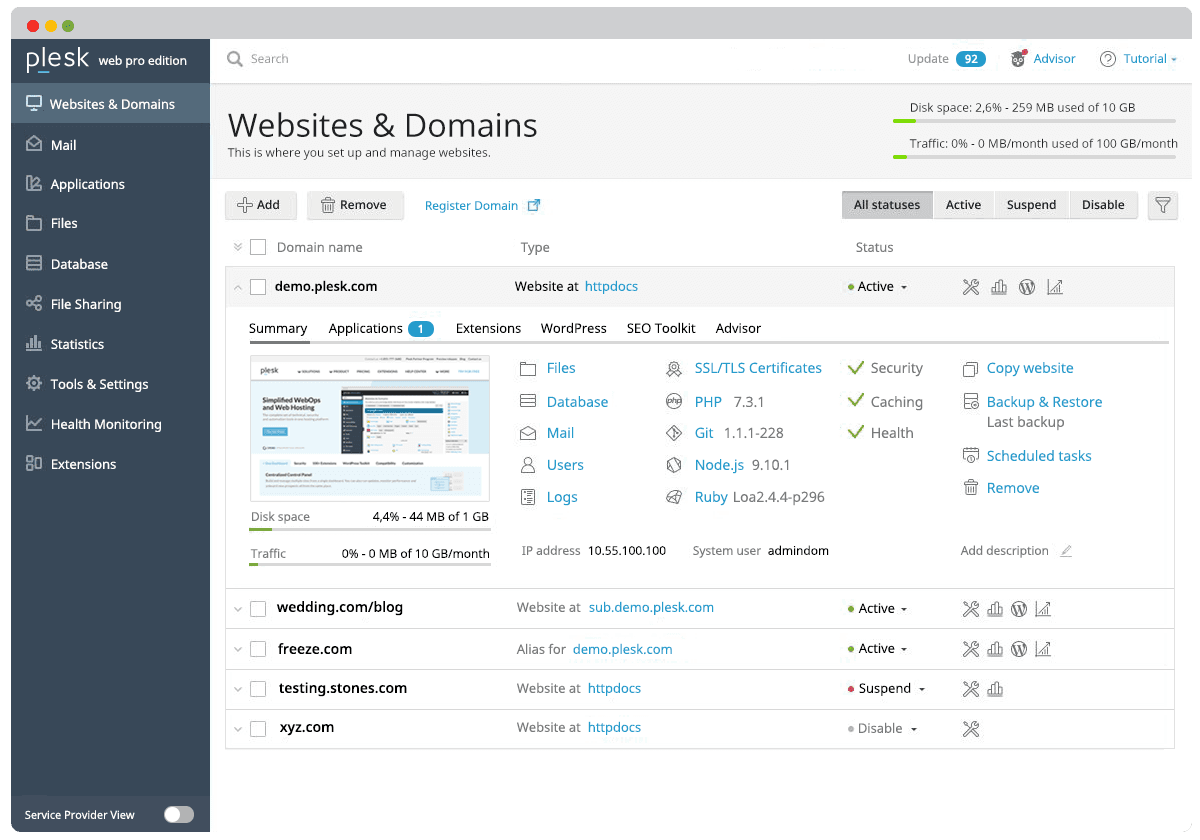Switch to the Extensions tab in domain panel

(x=488, y=328)
